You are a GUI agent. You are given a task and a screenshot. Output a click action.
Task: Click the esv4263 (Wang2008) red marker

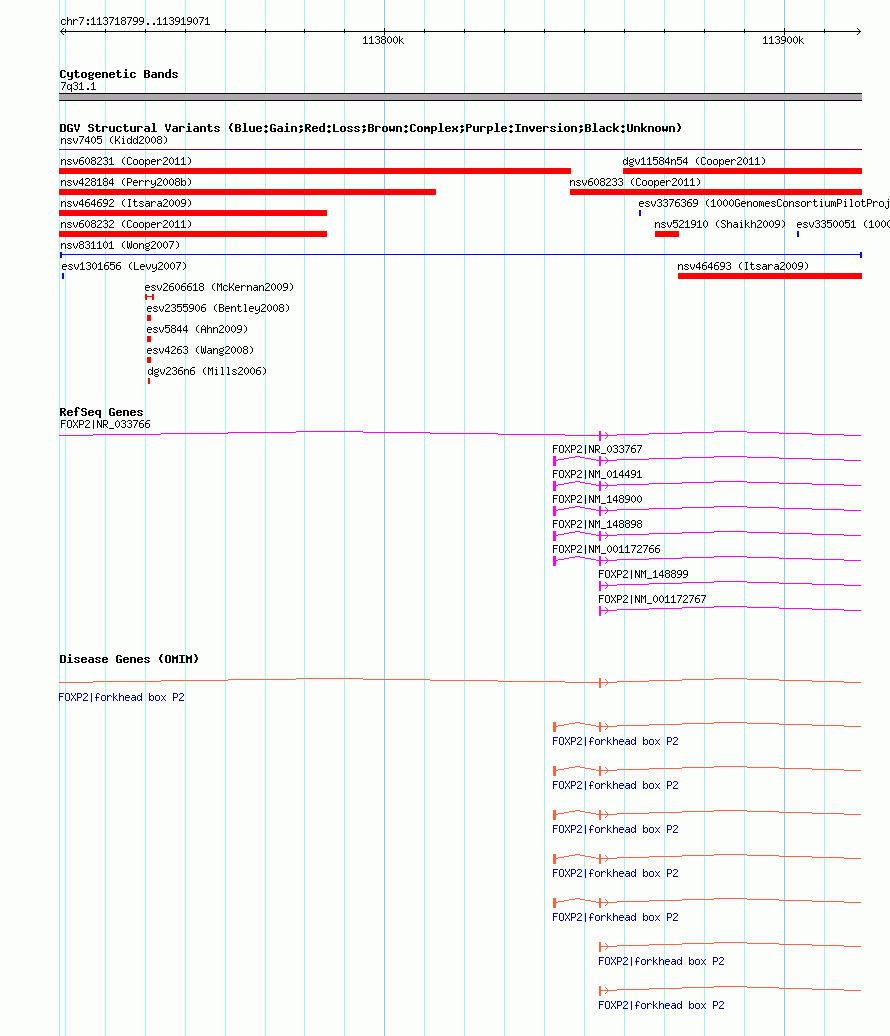pyautogui.click(x=149, y=361)
